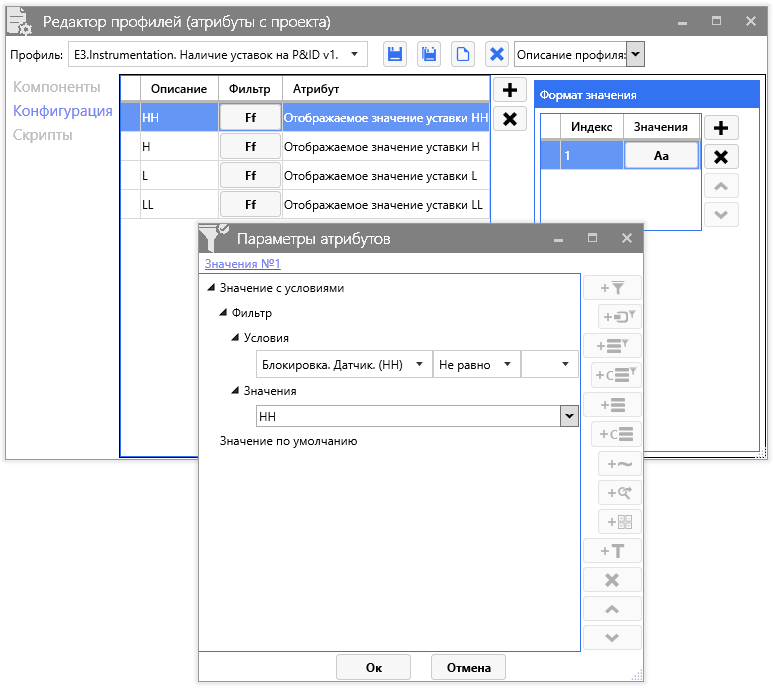Click the save-all double floppy icon
Image resolution: width=773 pixels, height=688 pixels.
coord(429,54)
